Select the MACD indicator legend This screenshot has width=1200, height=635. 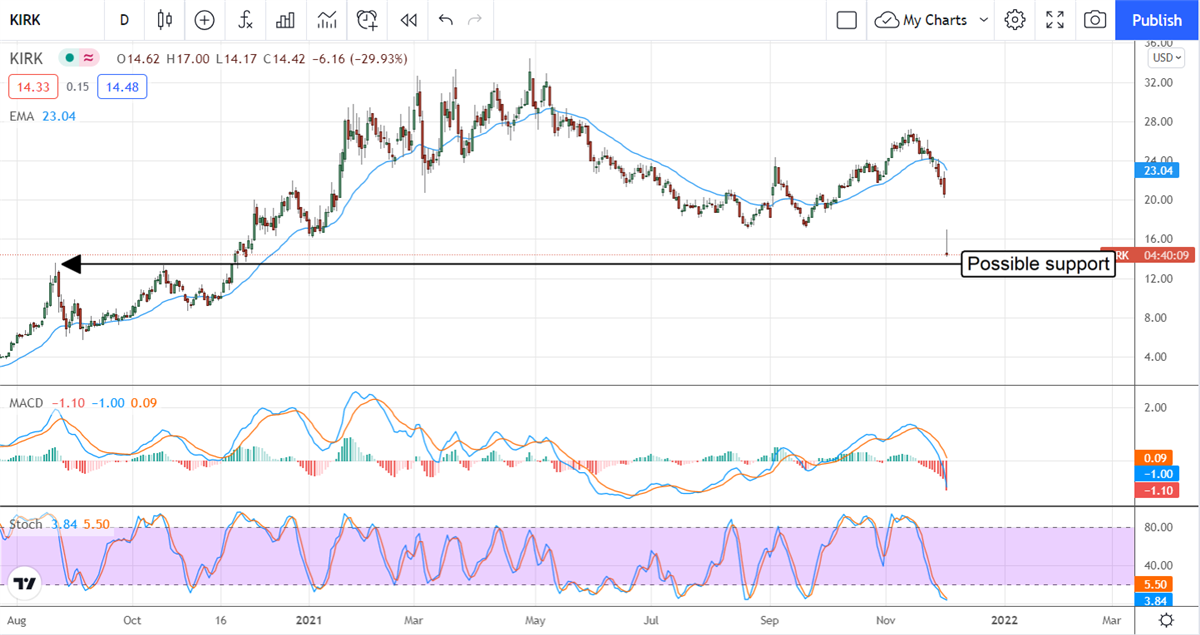pos(83,402)
